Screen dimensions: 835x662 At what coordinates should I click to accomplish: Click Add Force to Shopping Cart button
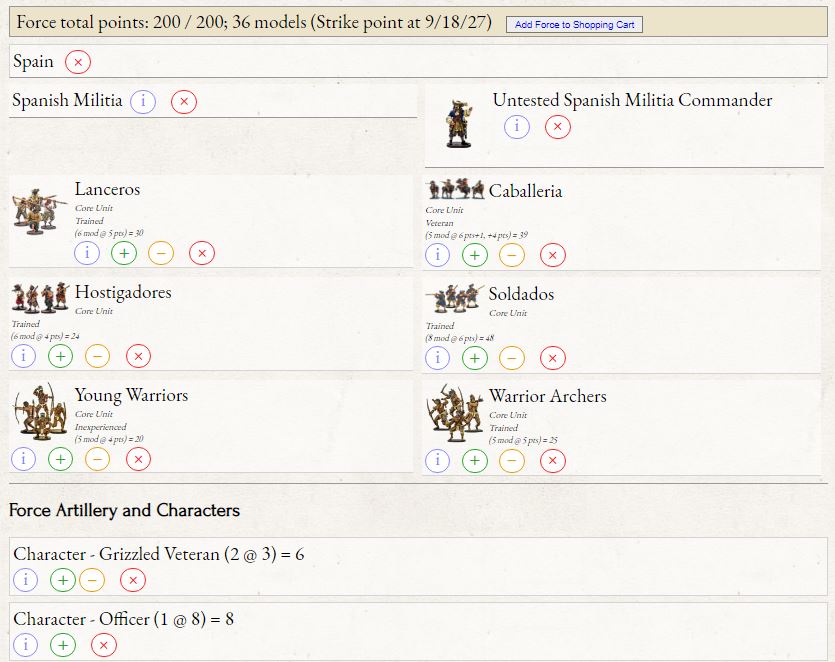pos(574,24)
